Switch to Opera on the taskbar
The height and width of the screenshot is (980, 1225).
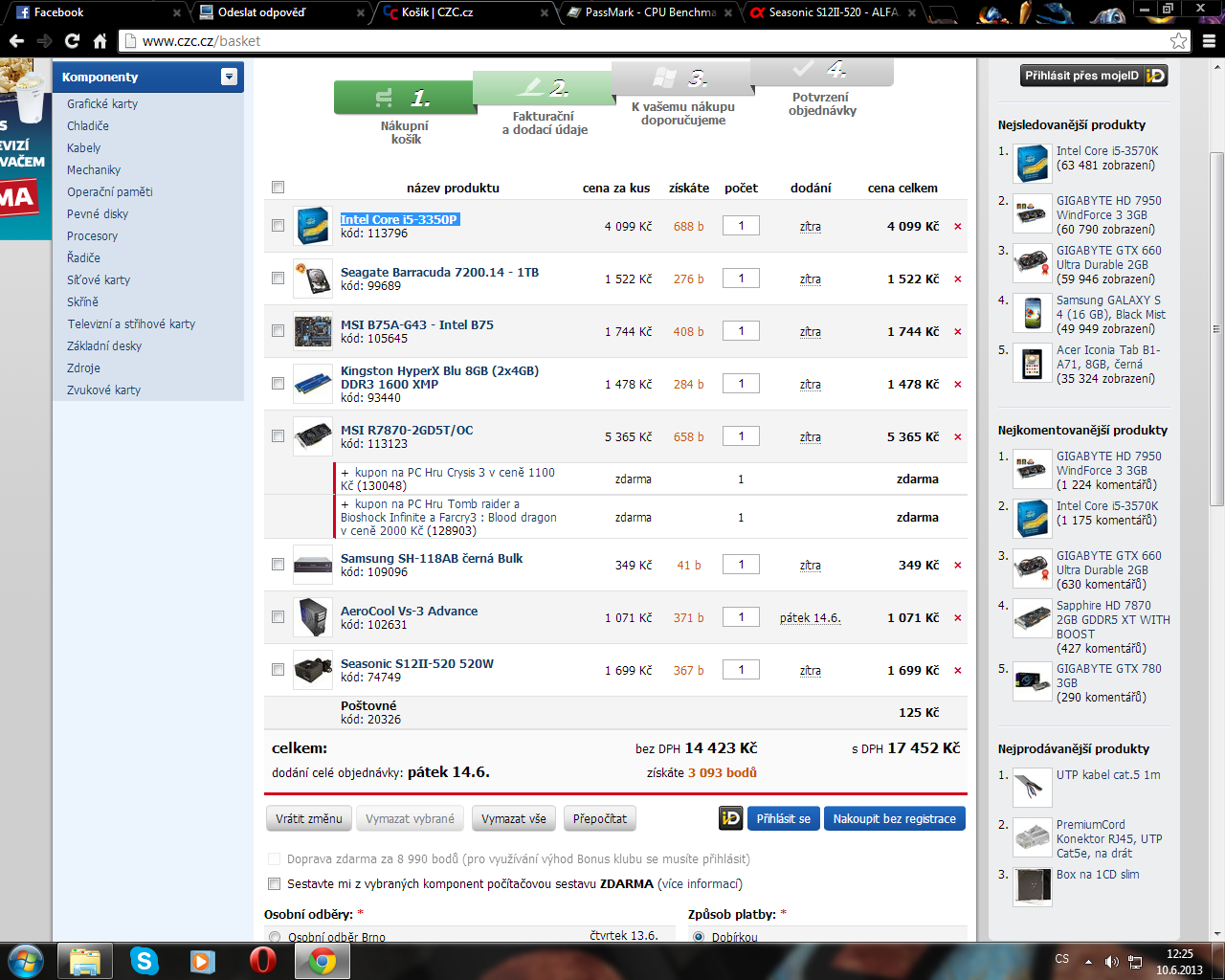click(262, 961)
